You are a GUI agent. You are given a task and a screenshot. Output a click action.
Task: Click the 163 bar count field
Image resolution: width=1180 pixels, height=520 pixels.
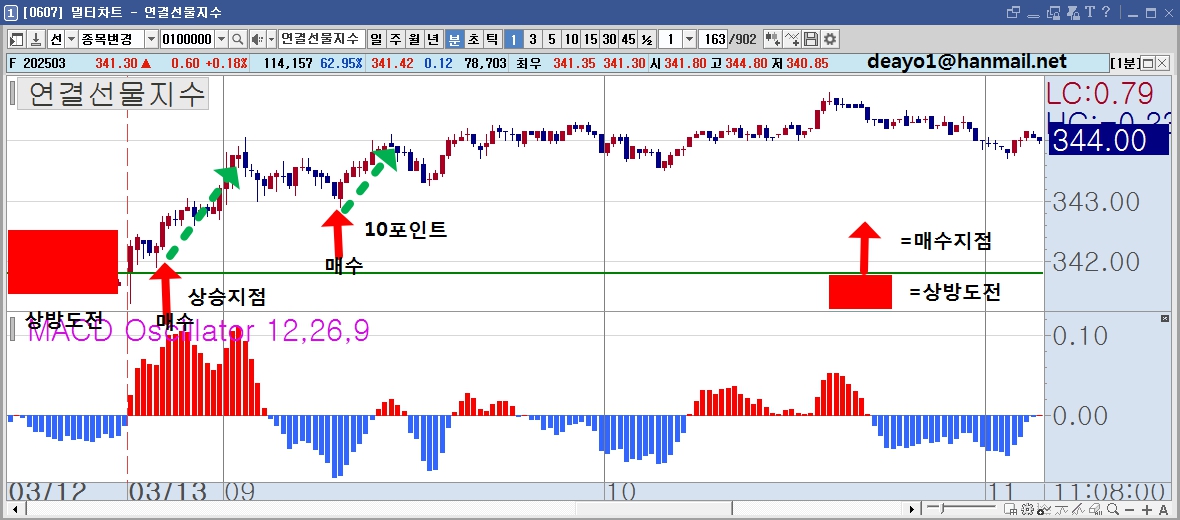pyautogui.click(x=713, y=39)
